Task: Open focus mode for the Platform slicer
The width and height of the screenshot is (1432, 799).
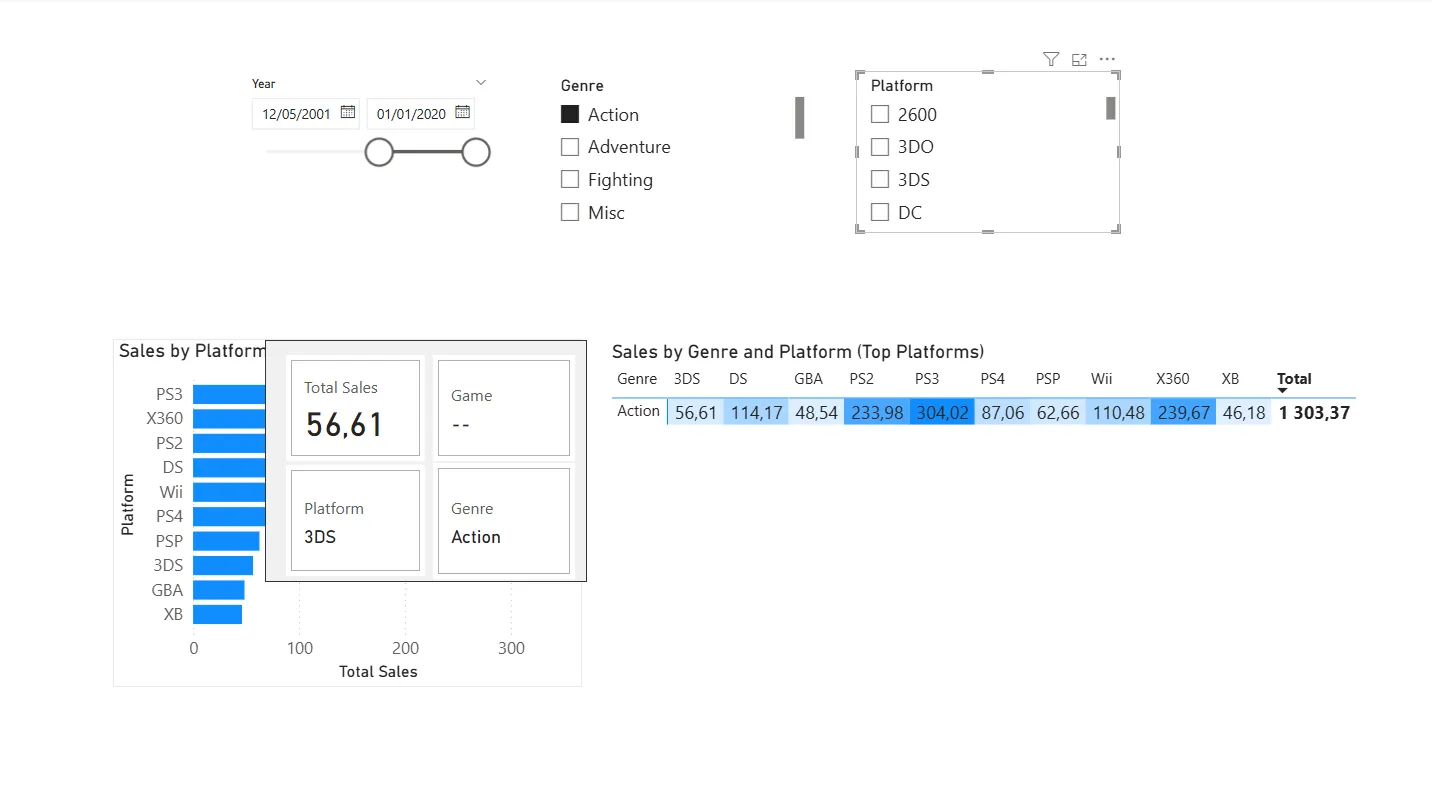Action: (x=1079, y=60)
